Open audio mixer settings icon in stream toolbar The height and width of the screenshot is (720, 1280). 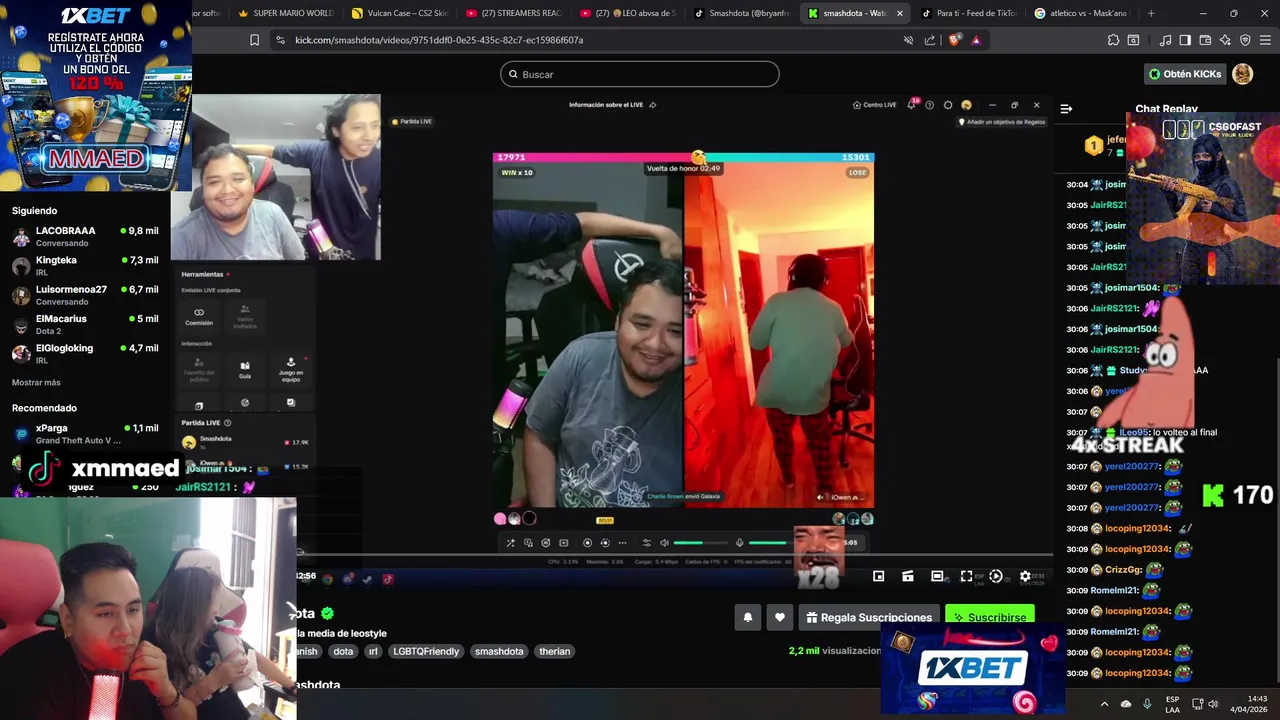point(646,543)
